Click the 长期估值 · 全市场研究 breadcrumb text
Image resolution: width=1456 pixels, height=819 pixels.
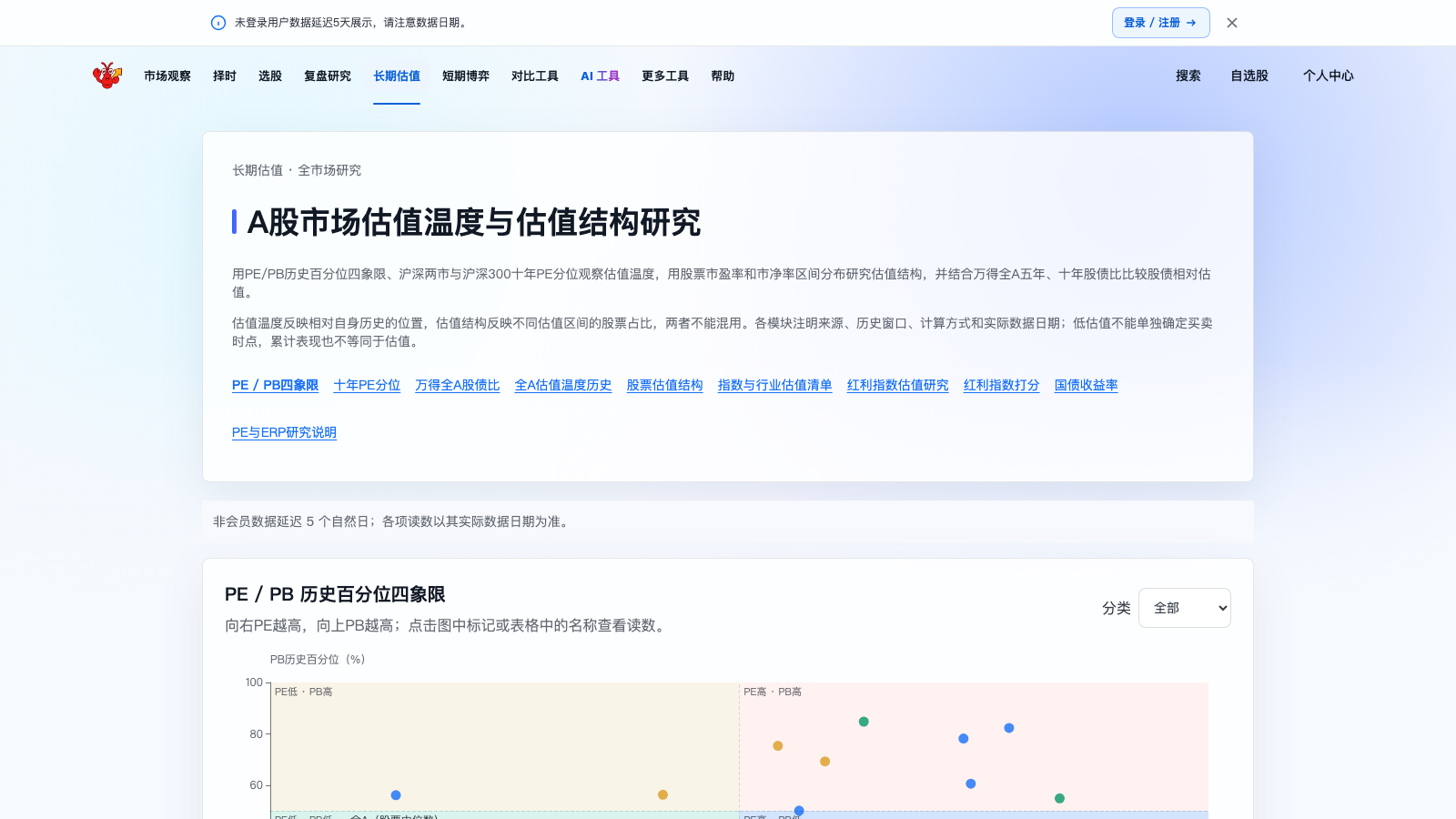click(297, 170)
